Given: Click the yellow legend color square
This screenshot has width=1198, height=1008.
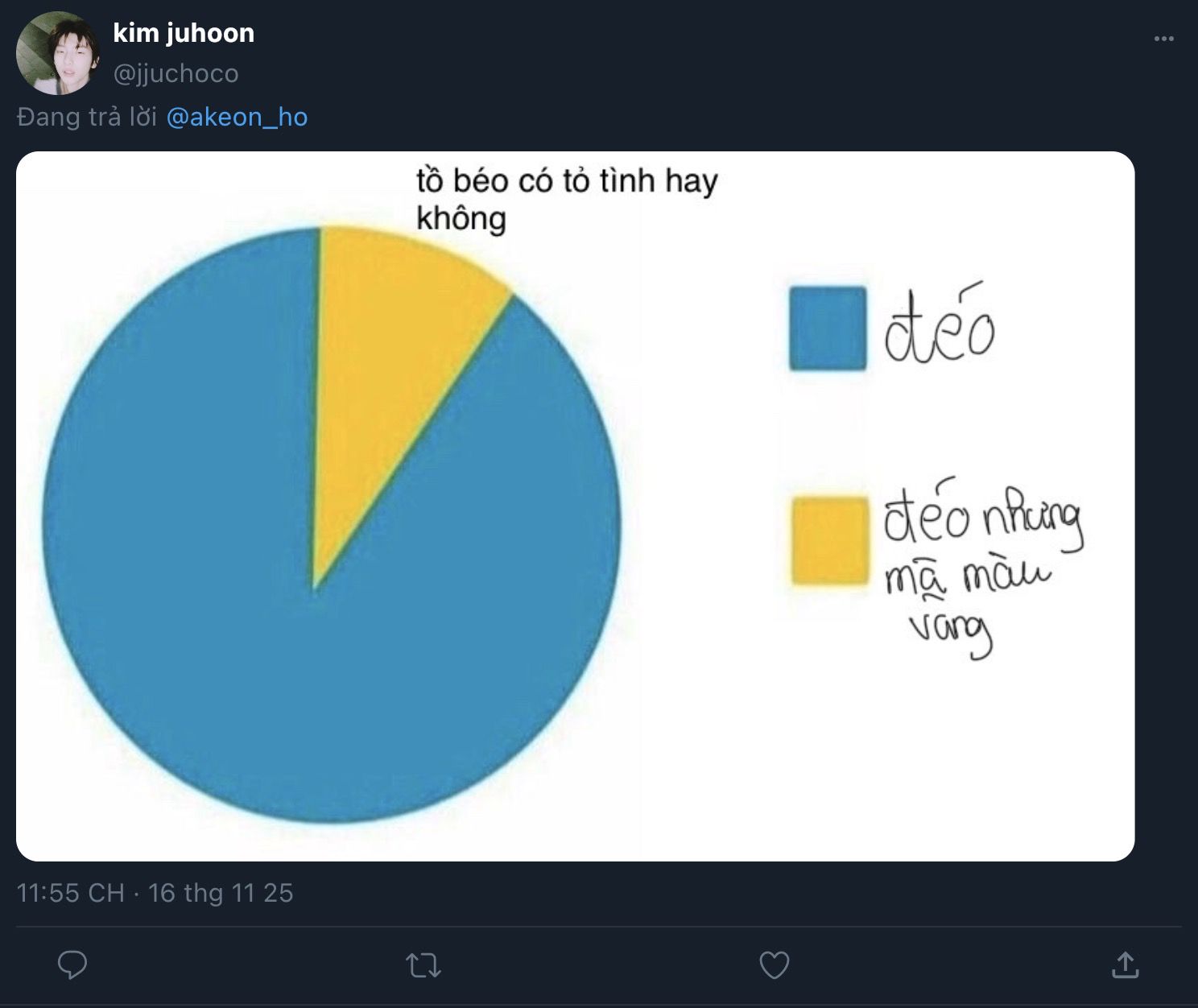Looking at the screenshot, I should (x=829, y=540).
